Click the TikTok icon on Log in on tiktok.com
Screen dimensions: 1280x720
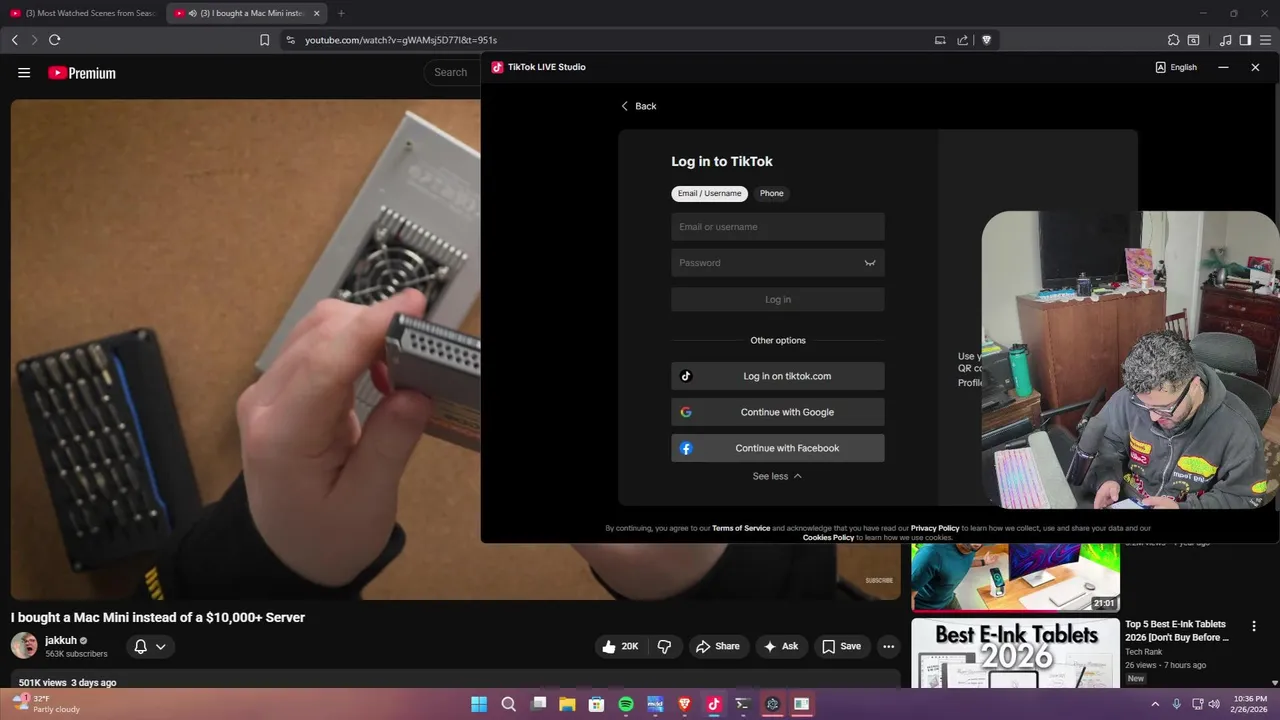click(686, 376)
